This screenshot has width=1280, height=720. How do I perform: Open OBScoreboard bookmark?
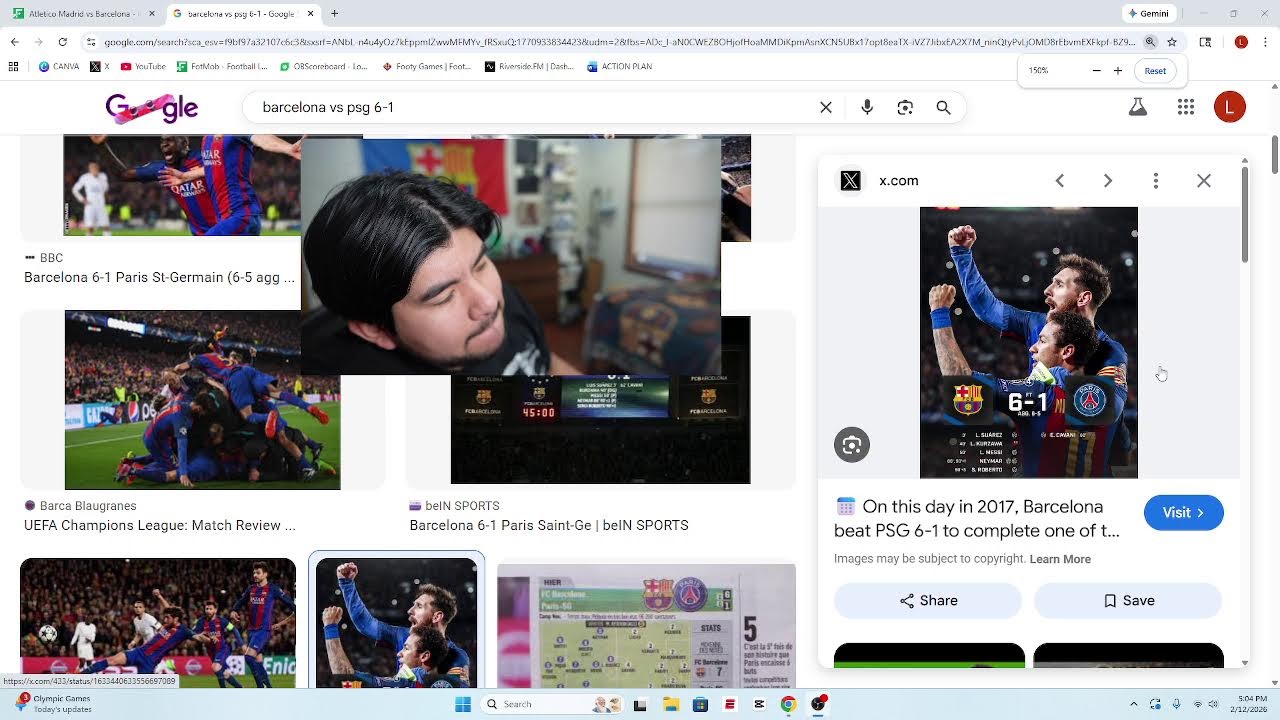click(x=323, y=67)
